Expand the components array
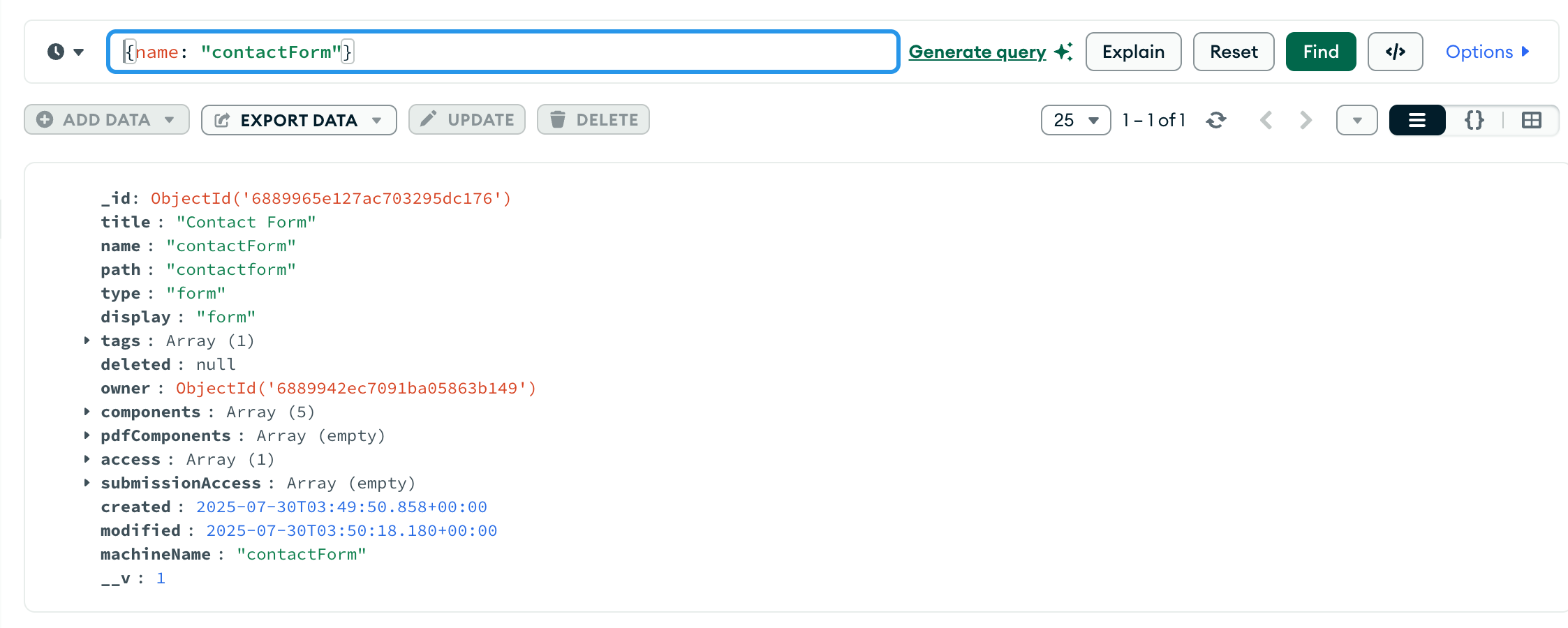 click(87, 412)
